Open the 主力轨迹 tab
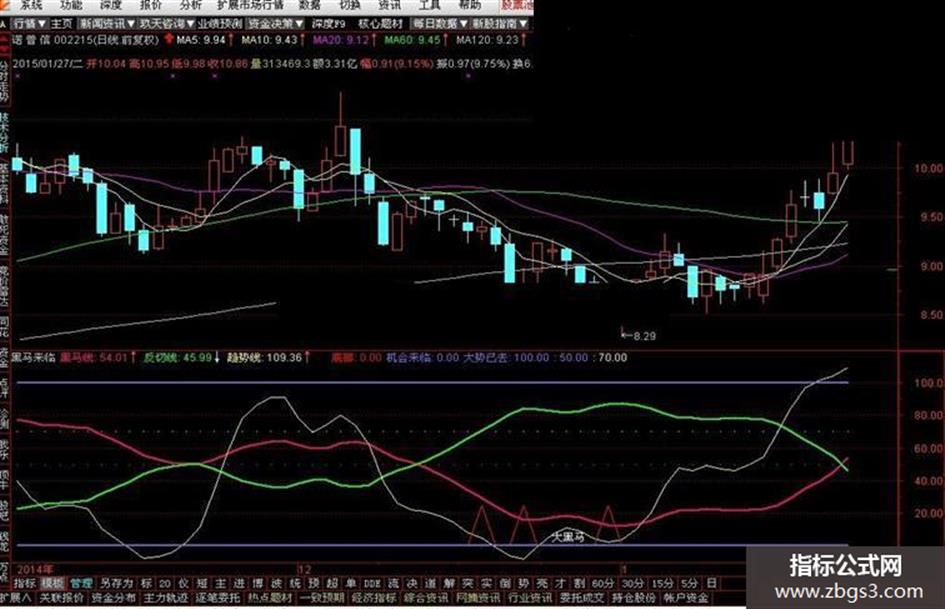The width and height of the screenshot is (945, 609). coord(166,598)
